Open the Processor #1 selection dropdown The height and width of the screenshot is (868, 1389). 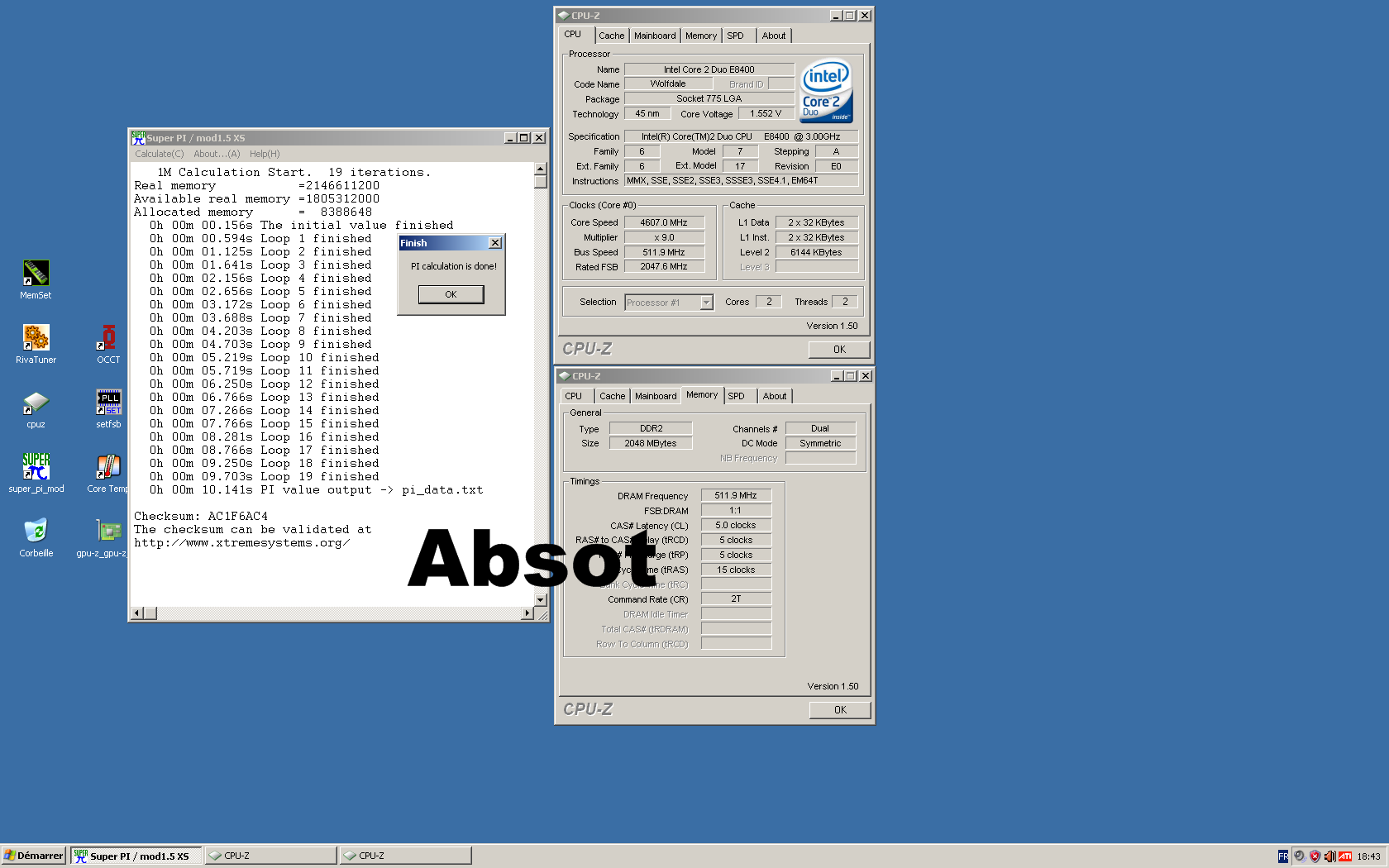(706, 303)
